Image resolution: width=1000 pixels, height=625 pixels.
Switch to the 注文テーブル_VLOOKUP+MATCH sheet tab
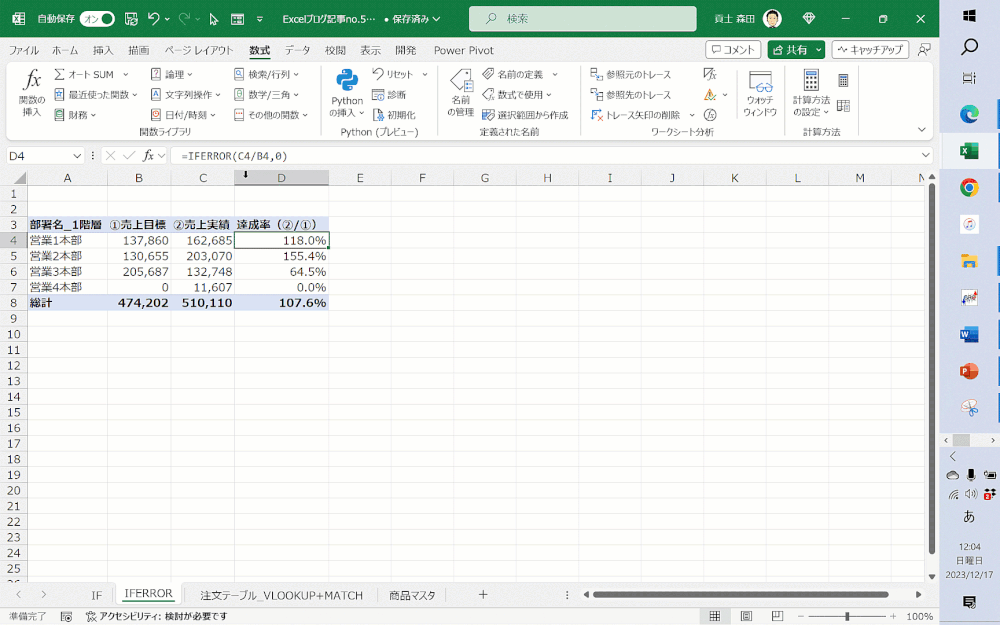[x=281, y=595]
